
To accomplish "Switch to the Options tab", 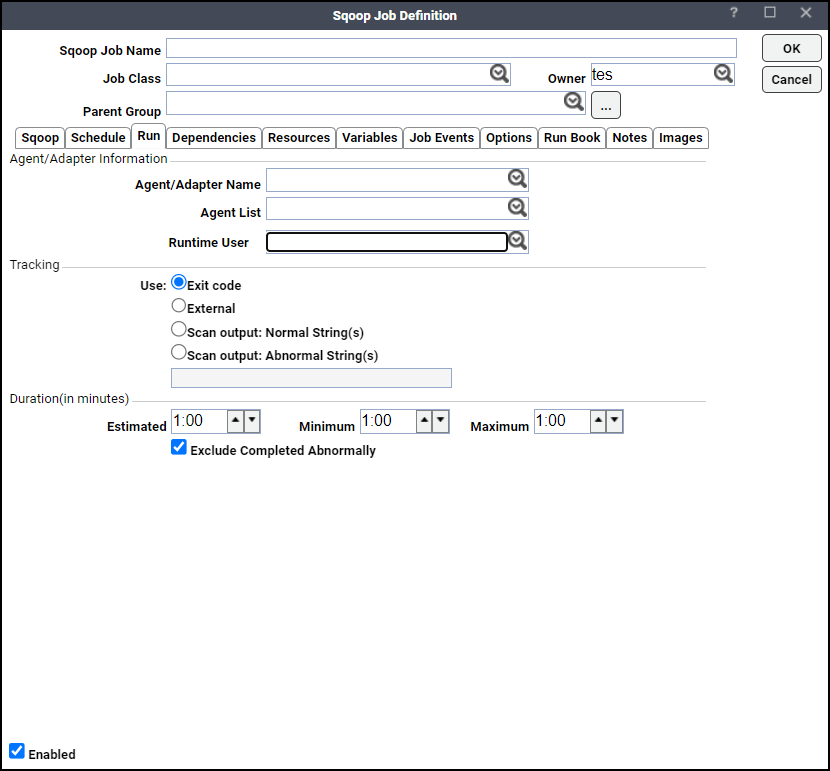I will 509,138.
